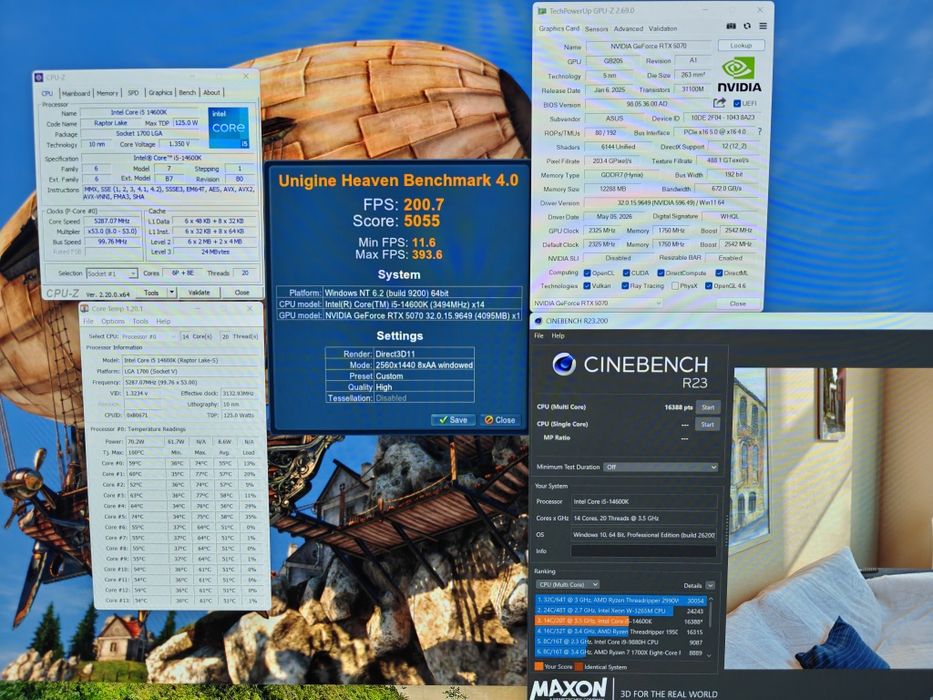Open the Select CPU Processor #0 dropdown
Image resolution: width=933 pixels, height=700 pixels.
tap(149, 336)
